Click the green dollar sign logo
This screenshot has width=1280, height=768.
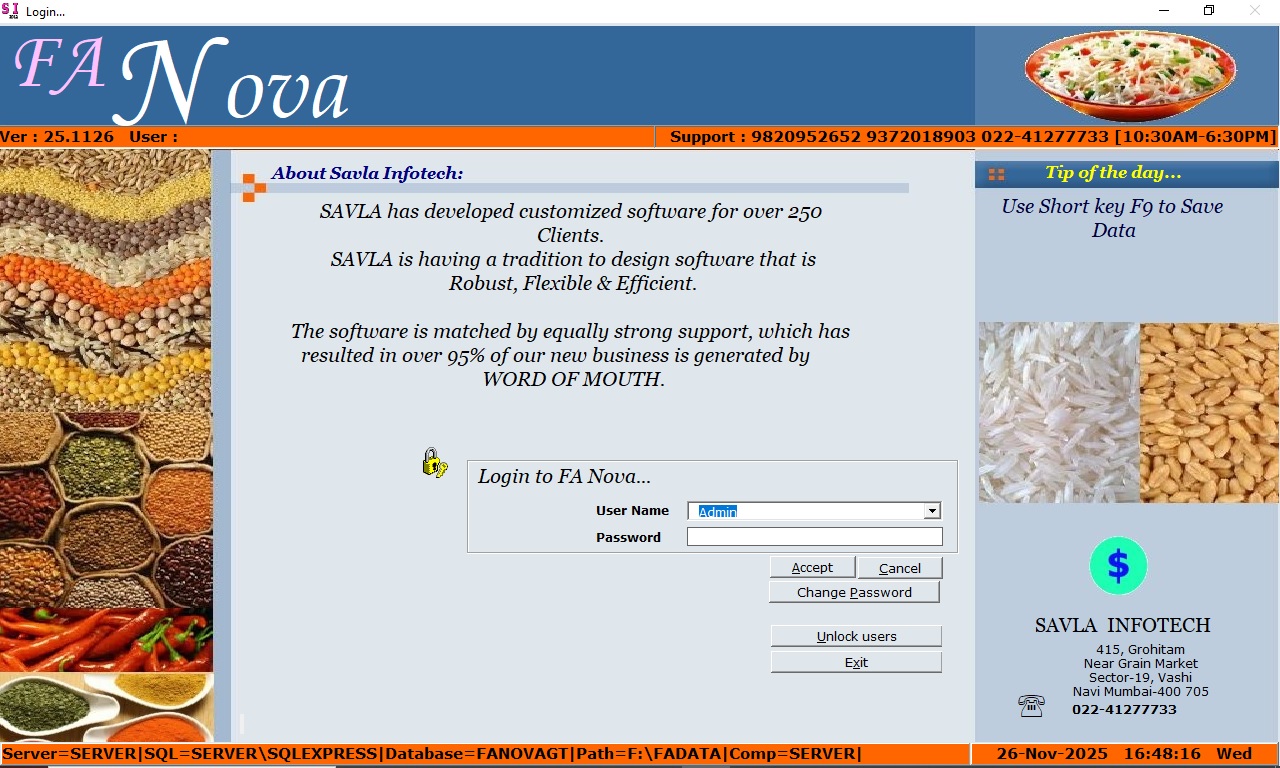point(1118,566)
